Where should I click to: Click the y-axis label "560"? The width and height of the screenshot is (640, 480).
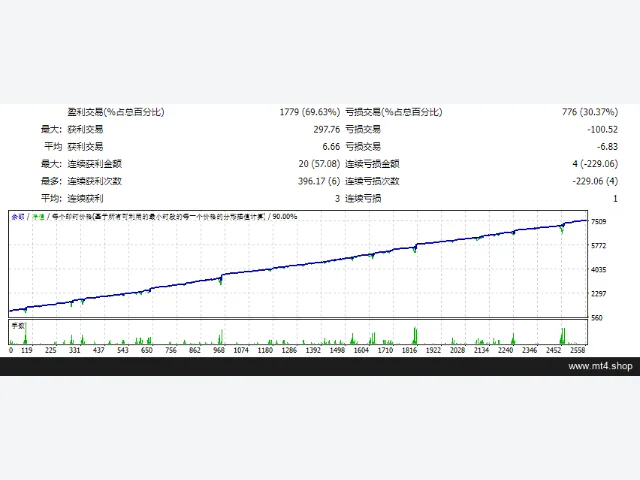pos(597,318)
